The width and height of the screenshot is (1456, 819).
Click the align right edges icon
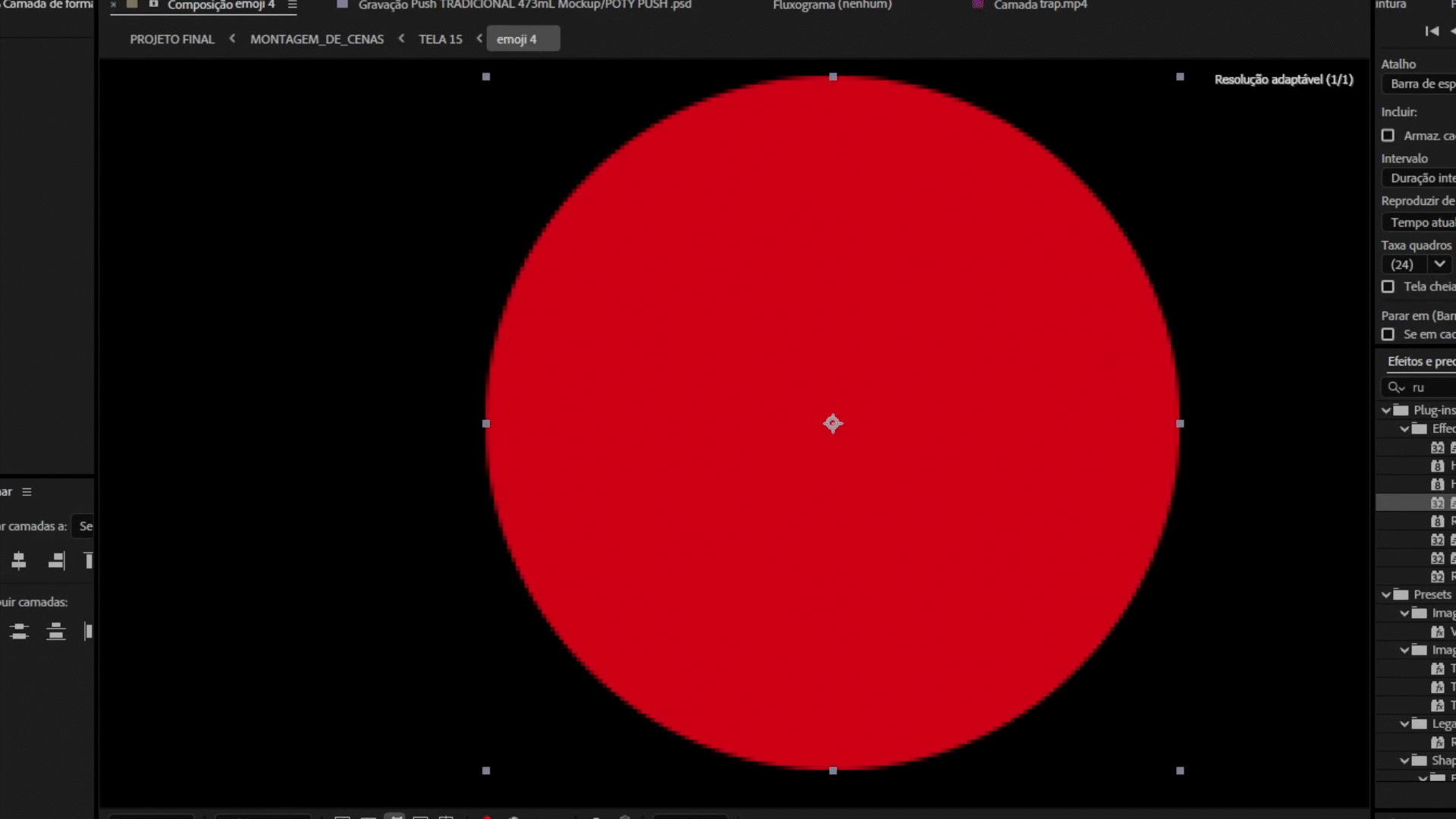(56, 561)
